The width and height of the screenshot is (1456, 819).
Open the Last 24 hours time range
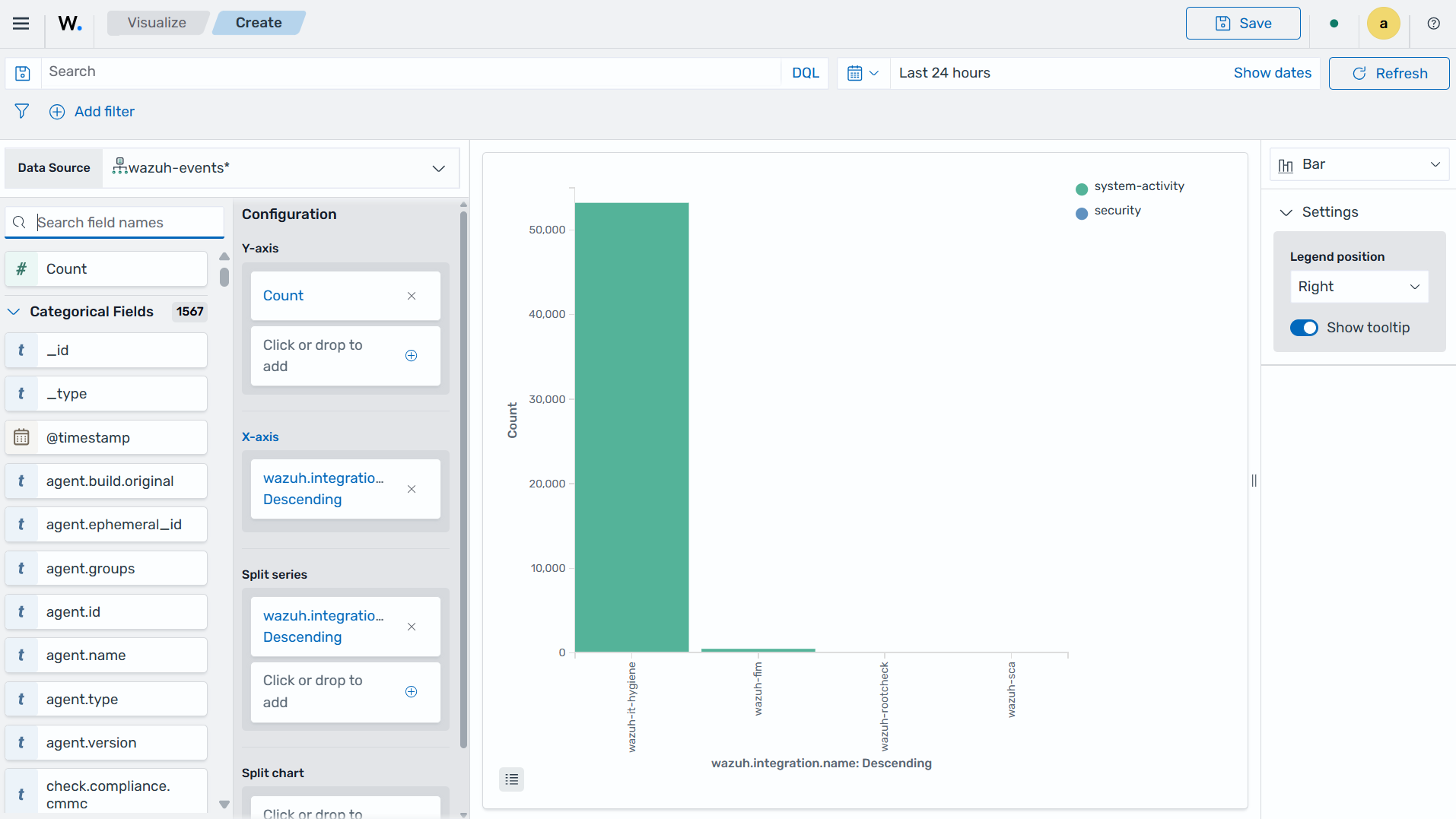coord(945,73)
